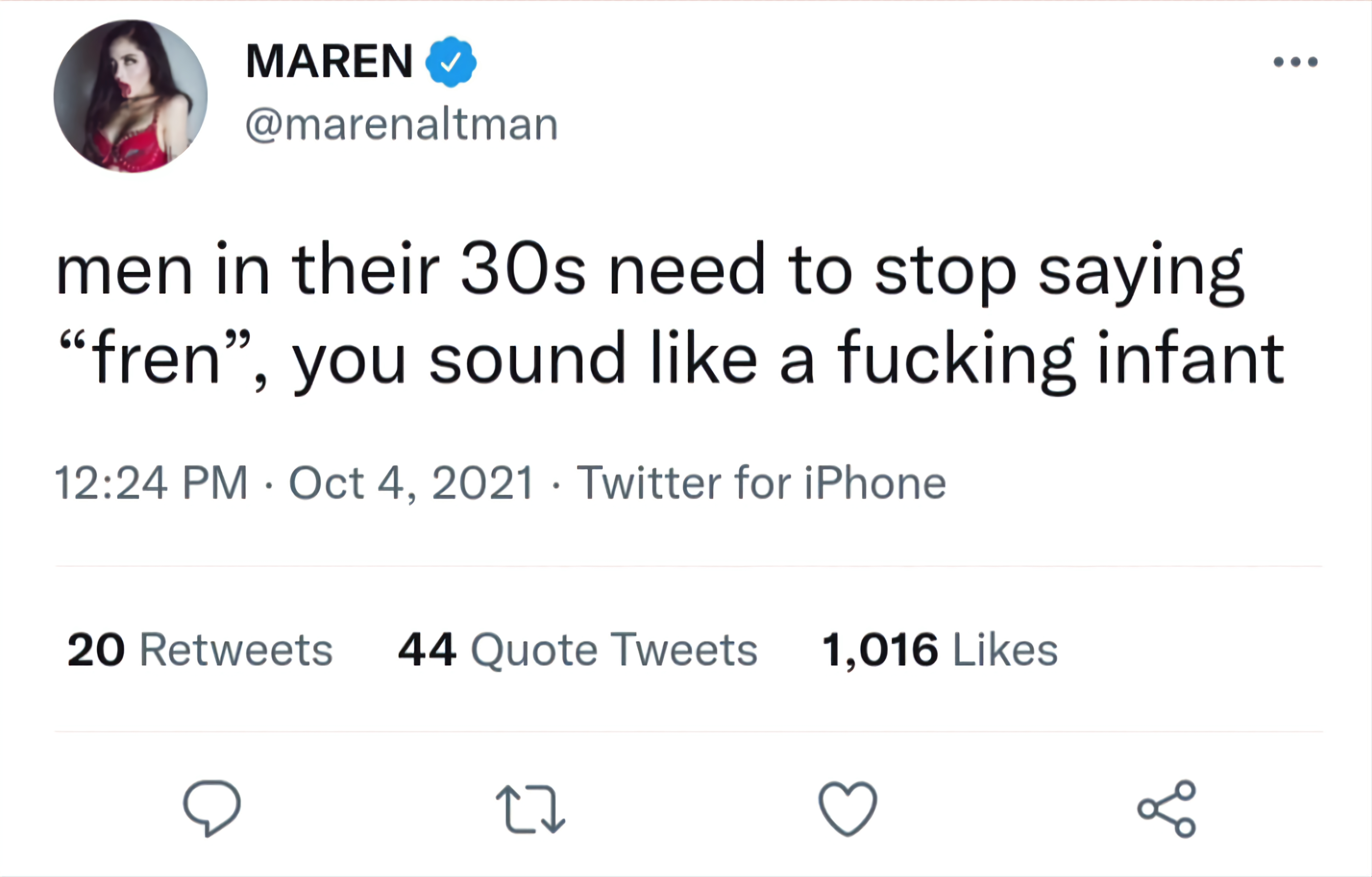
Task: View the 44 Quote Tweets list
Action: [578, 650]
